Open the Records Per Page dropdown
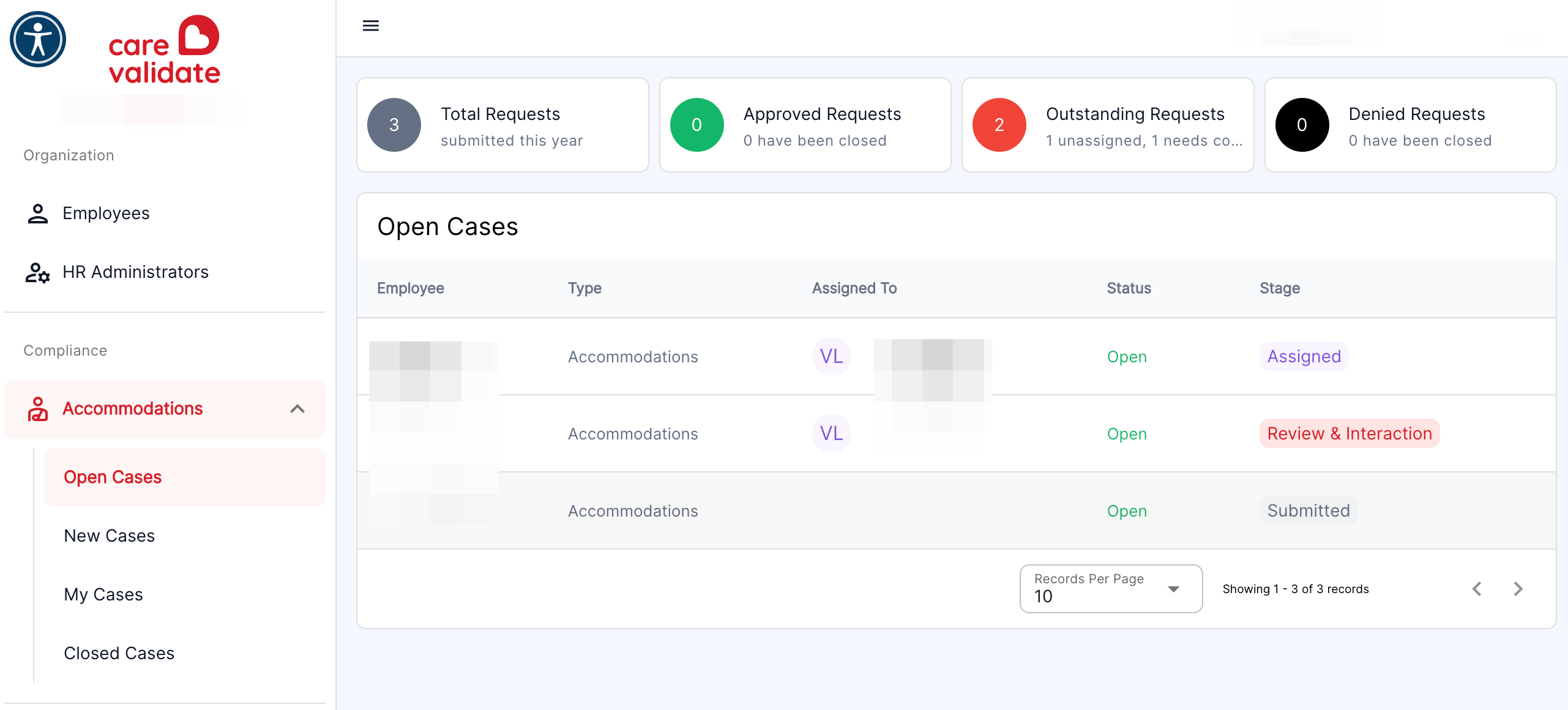Viewport: 1568px width, 710px height. (x=1111, y=589)
